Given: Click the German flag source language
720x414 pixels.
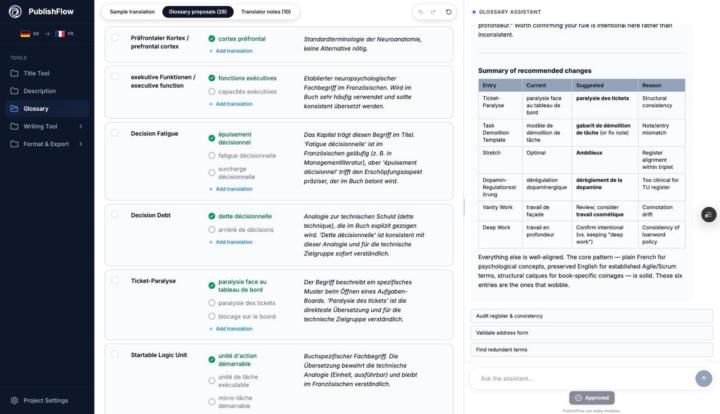Looking at the screenshot, I should point(25,34).
